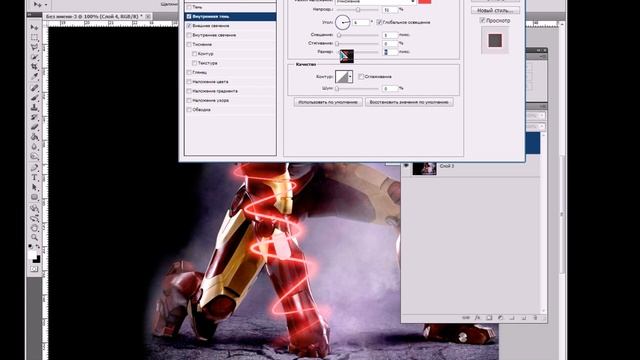The image size is (640, 360).
Task: Click the Угол angle value field
Action: 361,22
